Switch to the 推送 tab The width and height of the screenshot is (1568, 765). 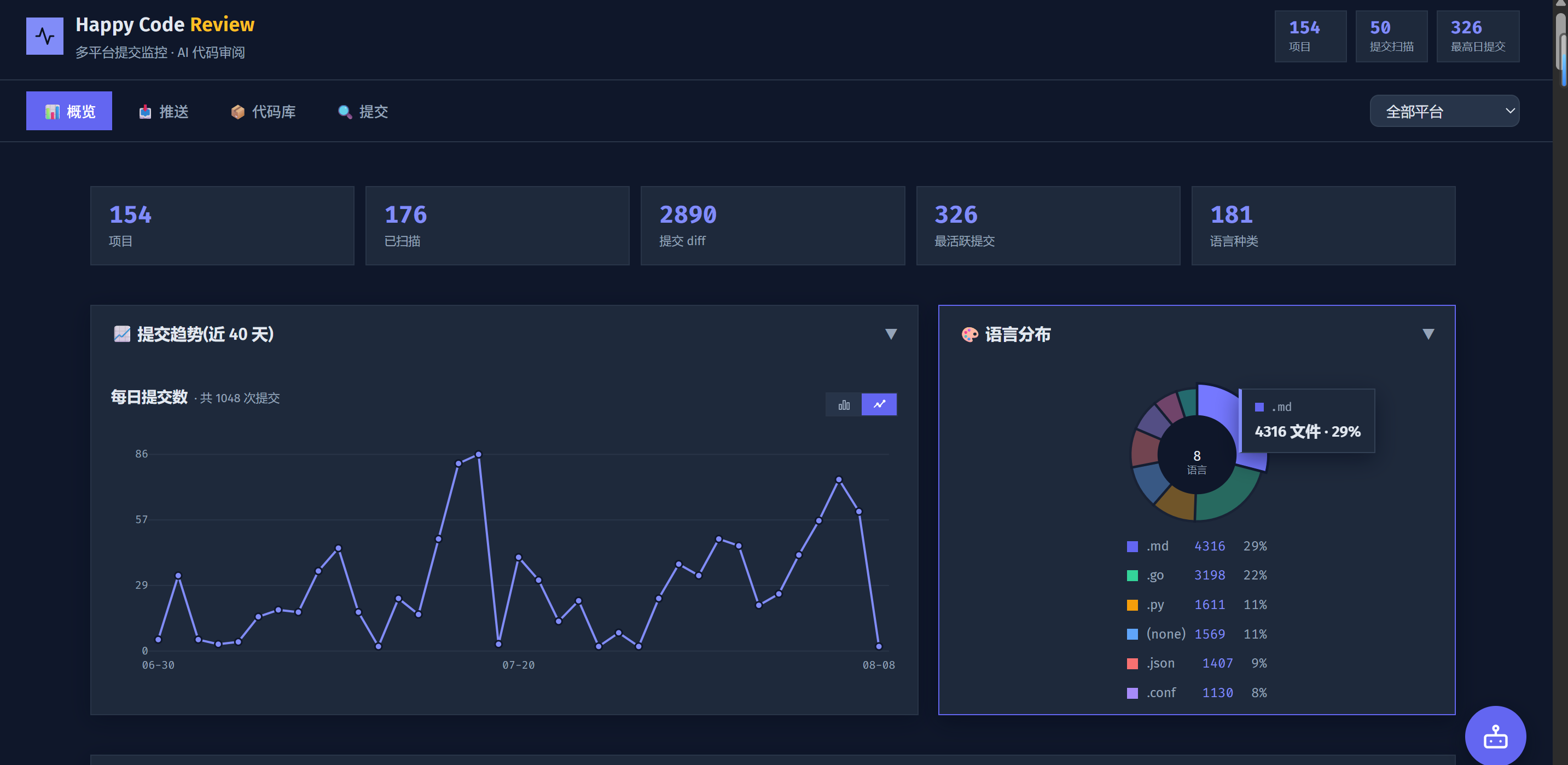coord(164,112)
